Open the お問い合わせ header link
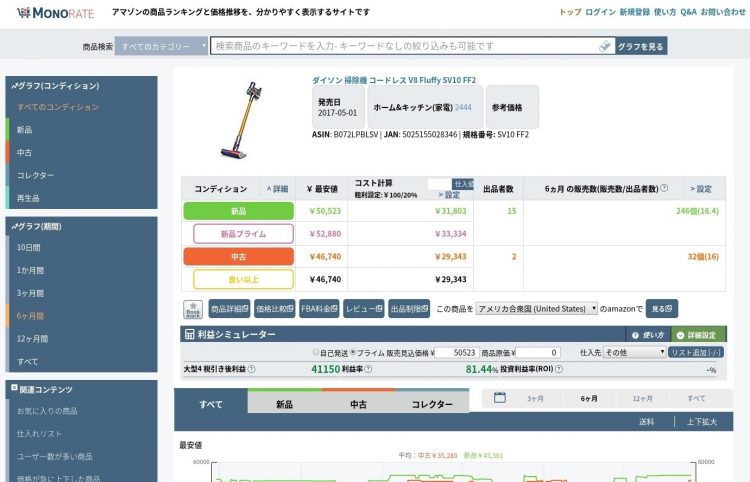The image size is (750, 482). [x=723, y=12]
